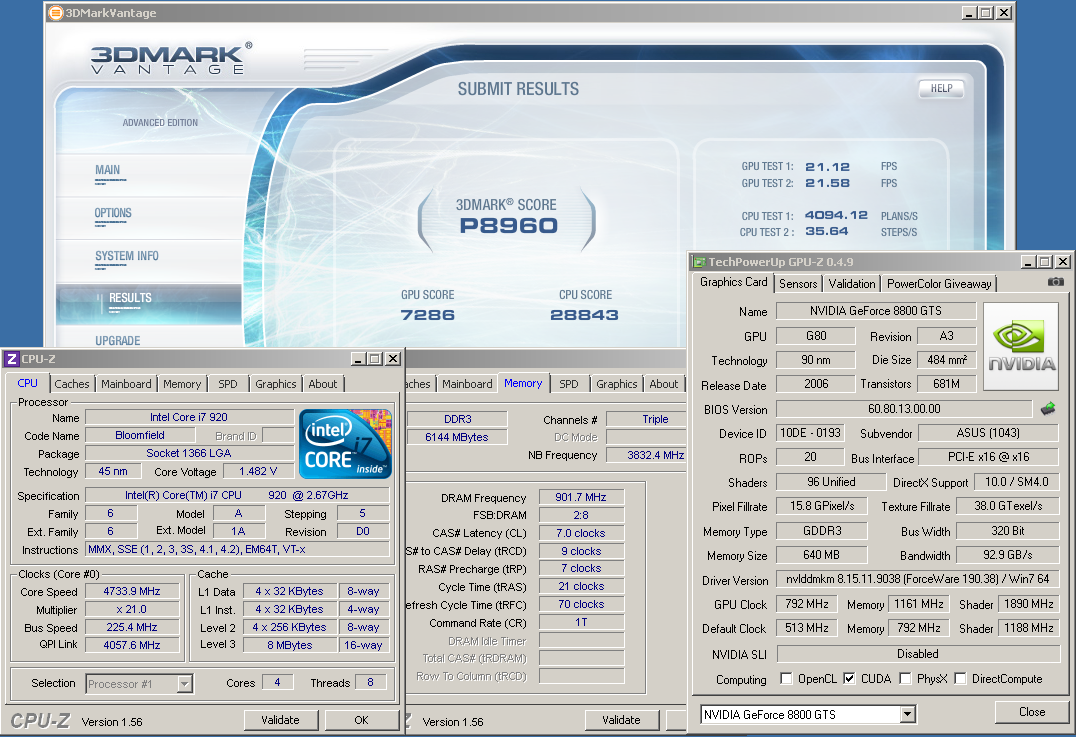Open Graphics tab in rear CPU-Z window

617,384
